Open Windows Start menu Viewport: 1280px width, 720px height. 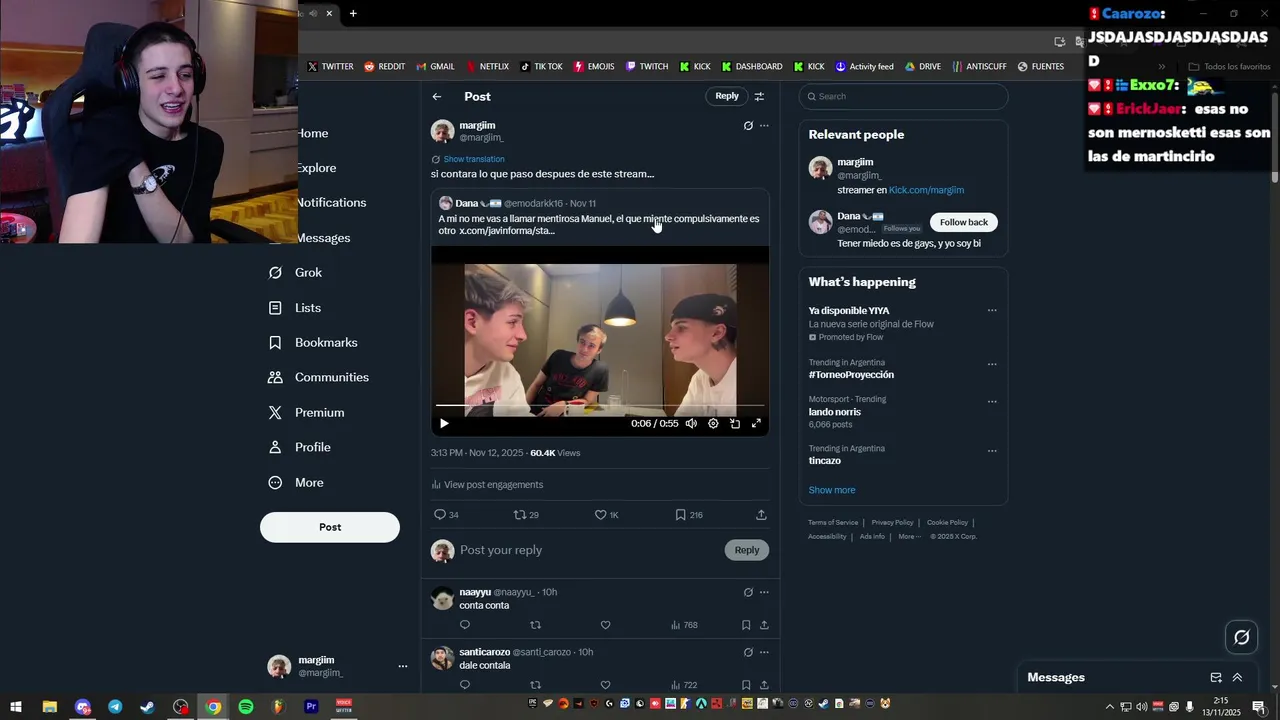click(16, 707)
